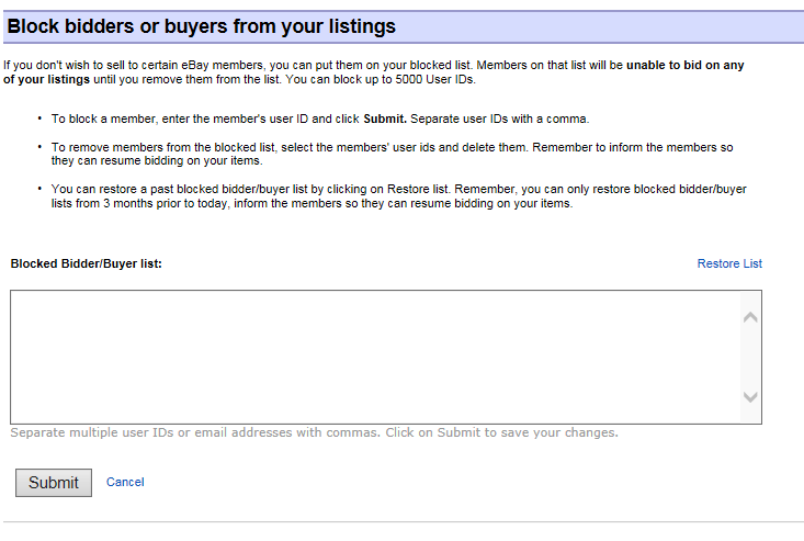Click the text area's scroll down arrow

(751, 397)
